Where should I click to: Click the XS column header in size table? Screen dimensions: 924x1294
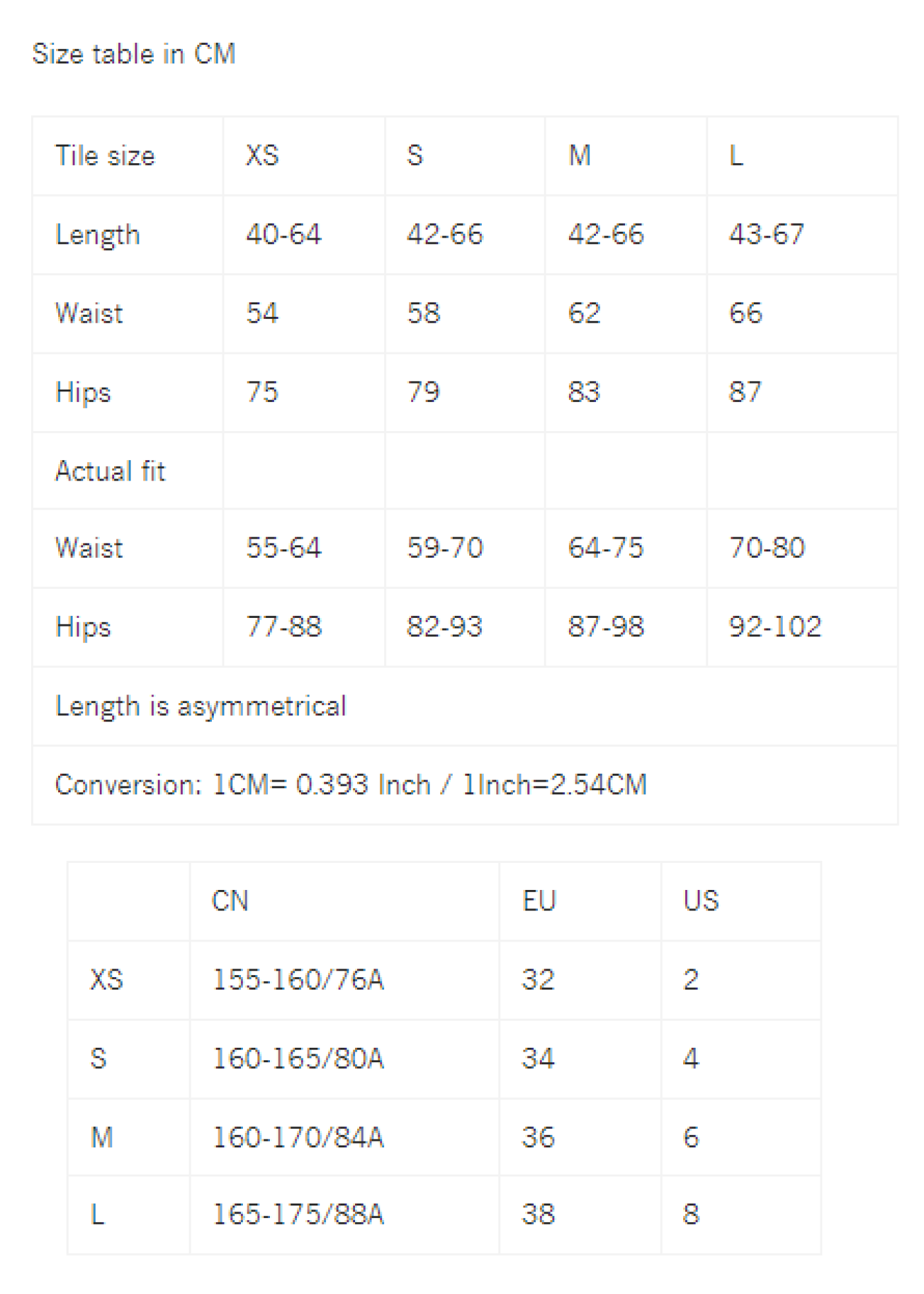pos(304,156)
